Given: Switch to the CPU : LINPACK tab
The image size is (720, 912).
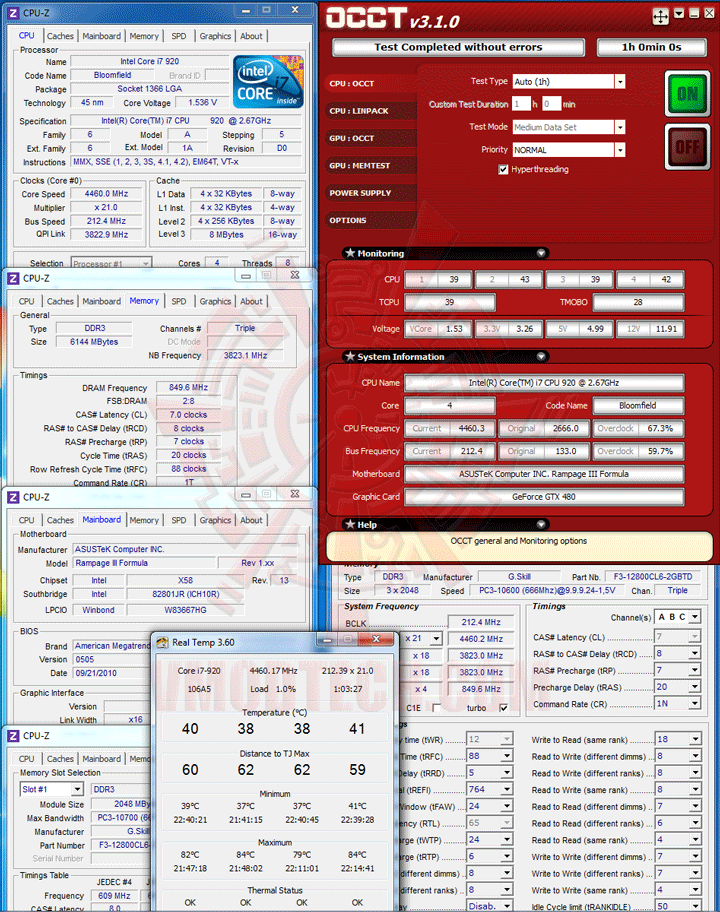Looking at the screenshot, I should 370,111.
